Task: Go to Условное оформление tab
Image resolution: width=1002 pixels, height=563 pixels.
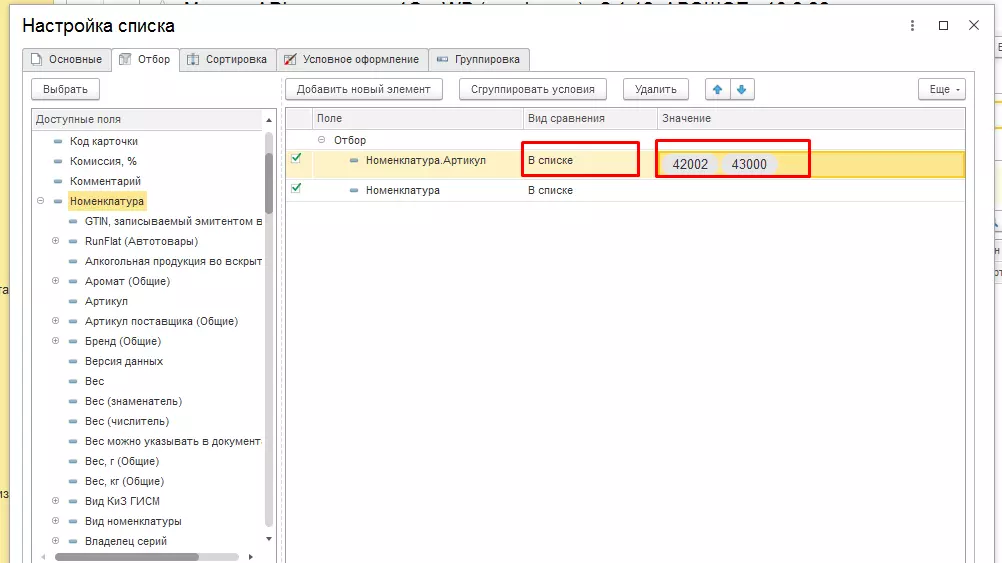Action: tap(352, 59)
